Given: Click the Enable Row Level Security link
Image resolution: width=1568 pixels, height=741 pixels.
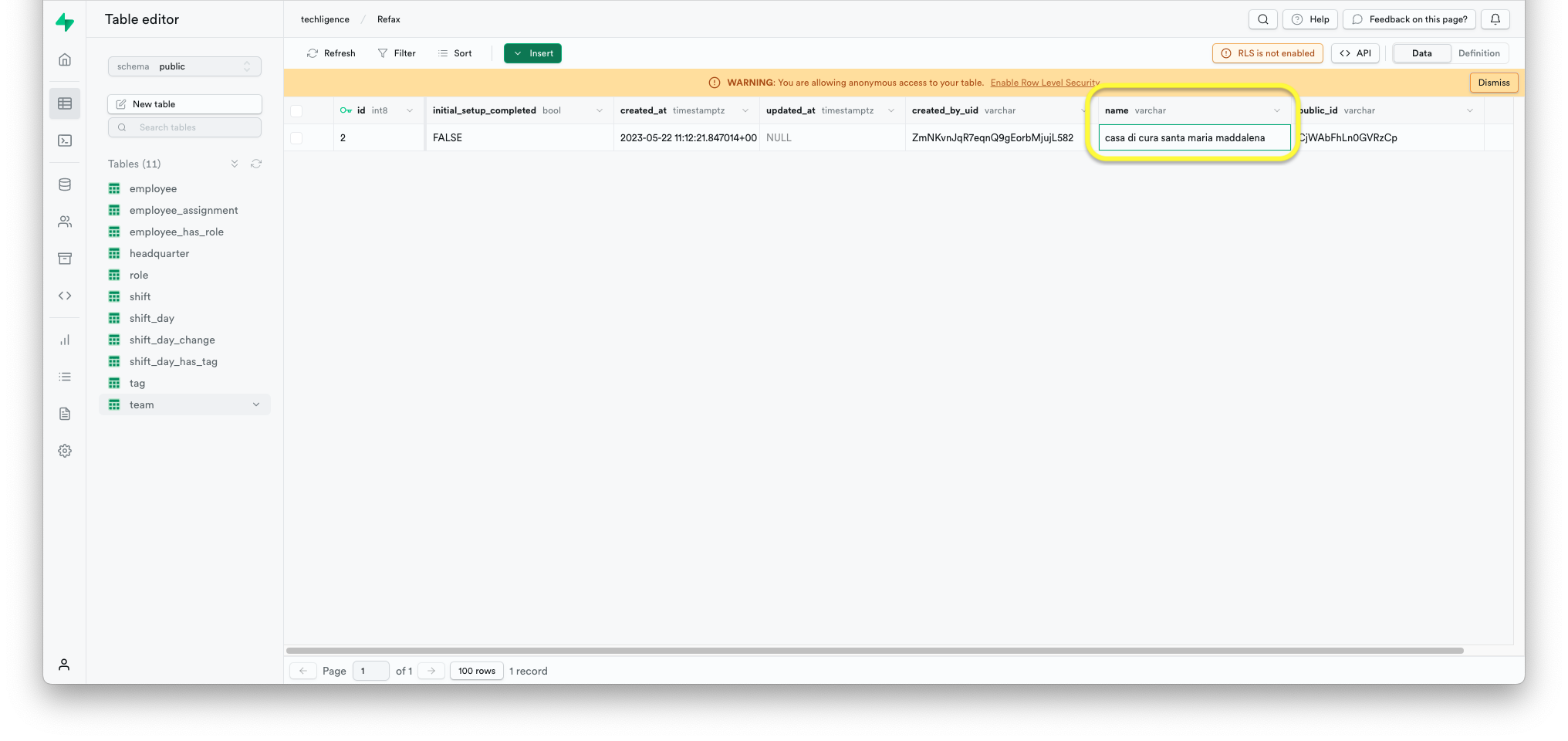Looking at the screenshot, I should [x=1045, y=83].
